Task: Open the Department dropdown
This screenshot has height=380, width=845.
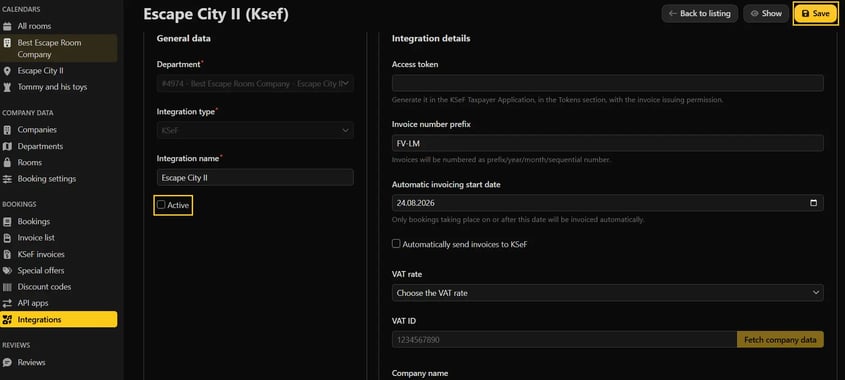Action: click(255, 83)
